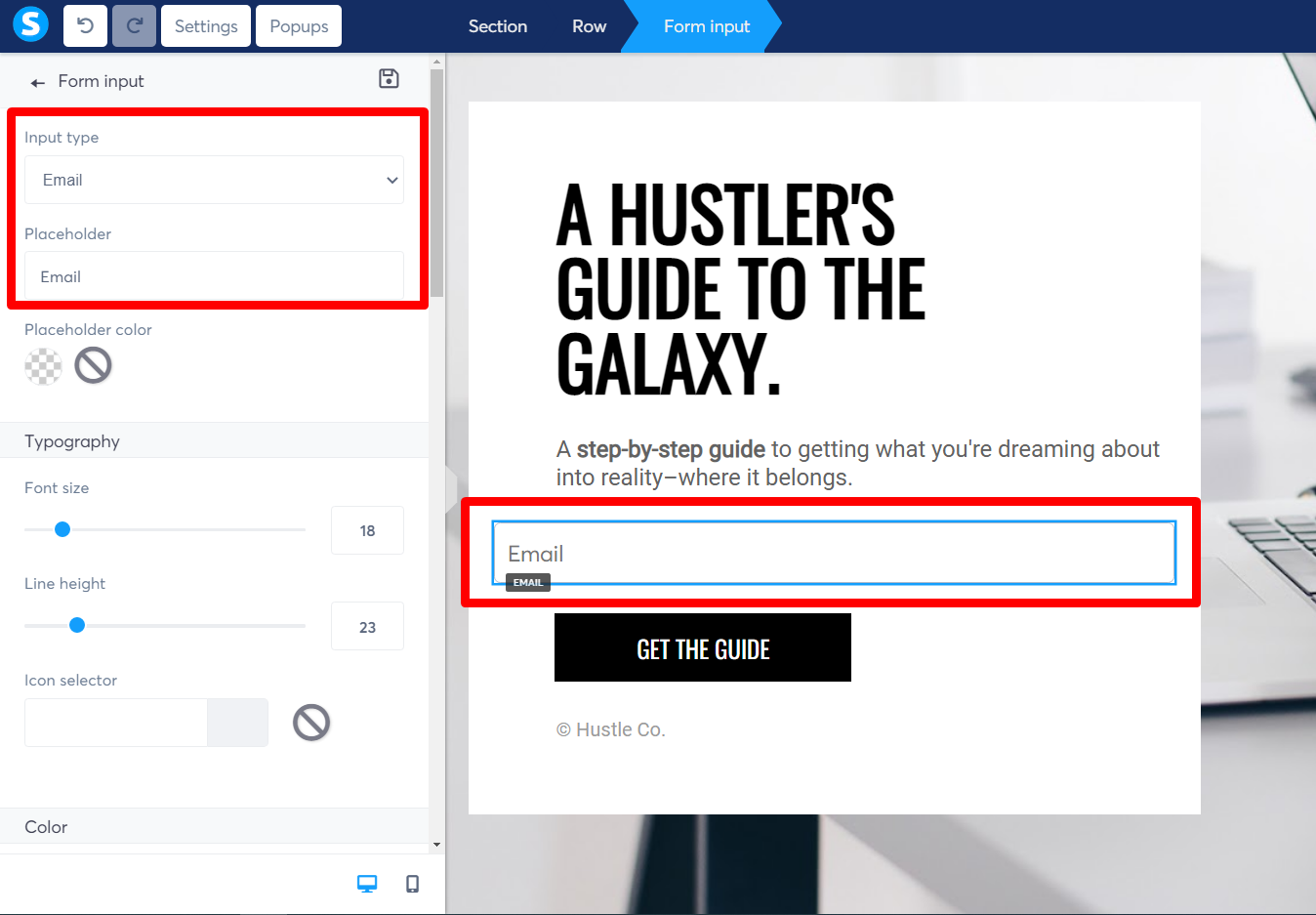1316x915 pixels.
Task: Clear the icon selector using the cancel icon
Action: point(310,723)
